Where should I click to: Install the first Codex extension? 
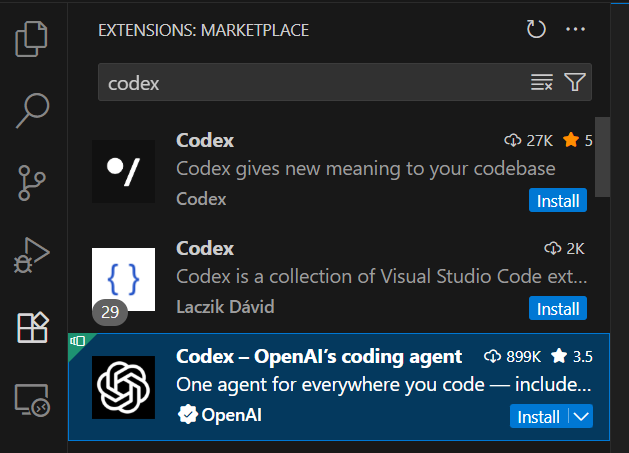tap(558, 200)
